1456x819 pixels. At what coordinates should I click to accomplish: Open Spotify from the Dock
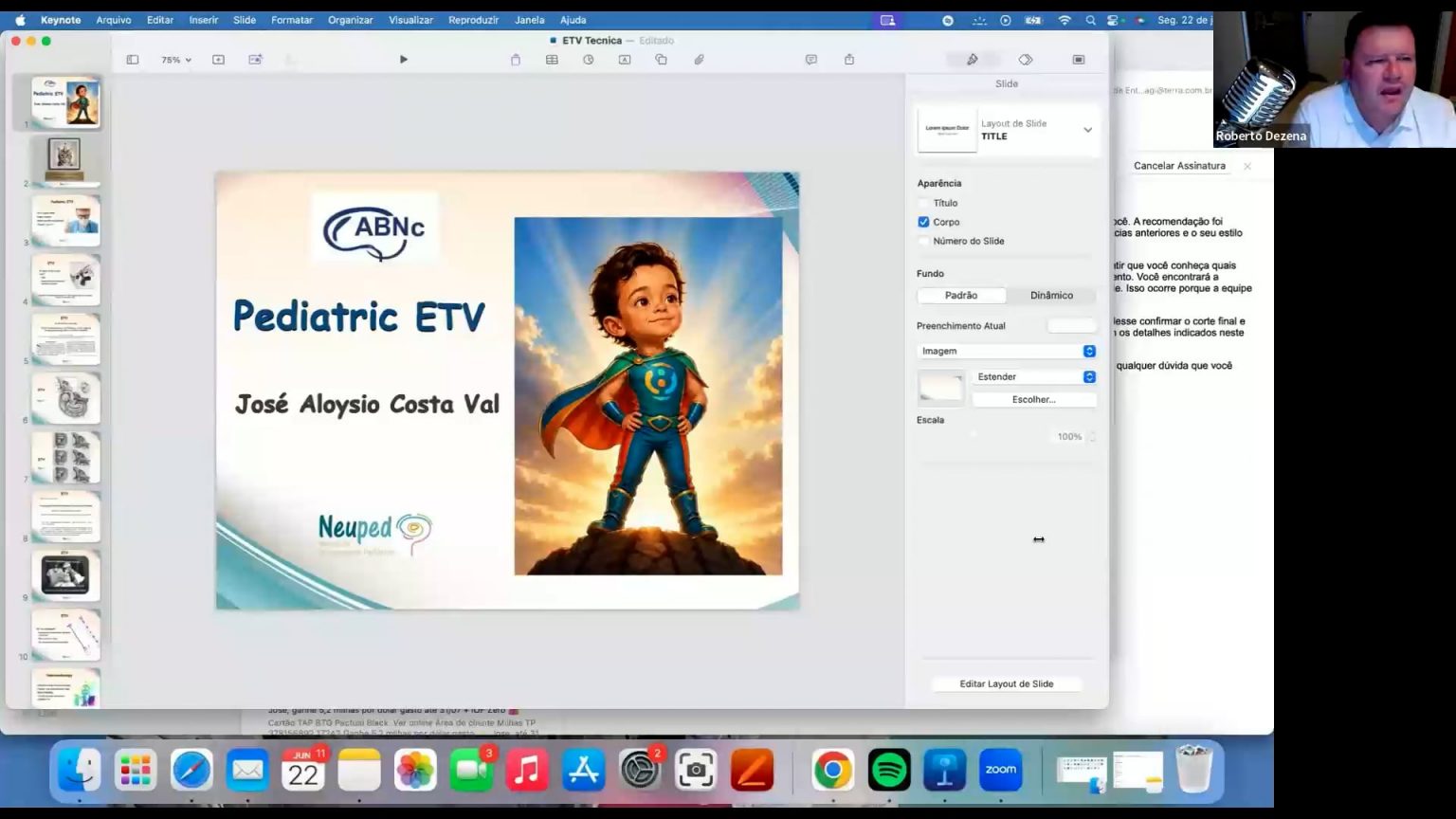coord(889,770)
